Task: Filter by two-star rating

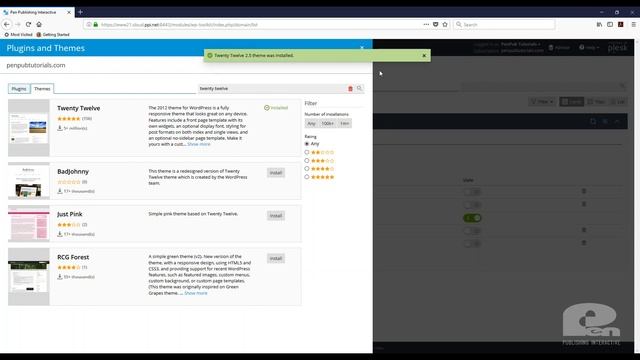Action: pyautogui.click(x=307, y=152)
